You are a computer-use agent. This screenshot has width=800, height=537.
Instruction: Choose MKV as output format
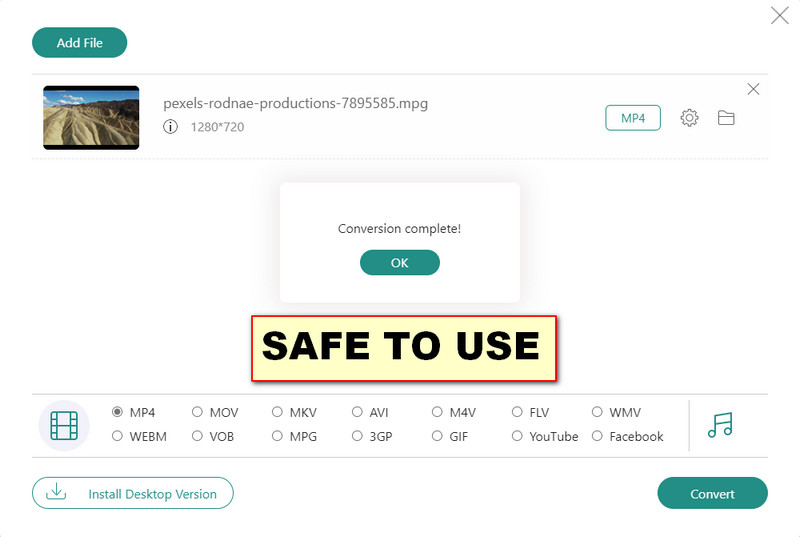[x=277, y=412]
